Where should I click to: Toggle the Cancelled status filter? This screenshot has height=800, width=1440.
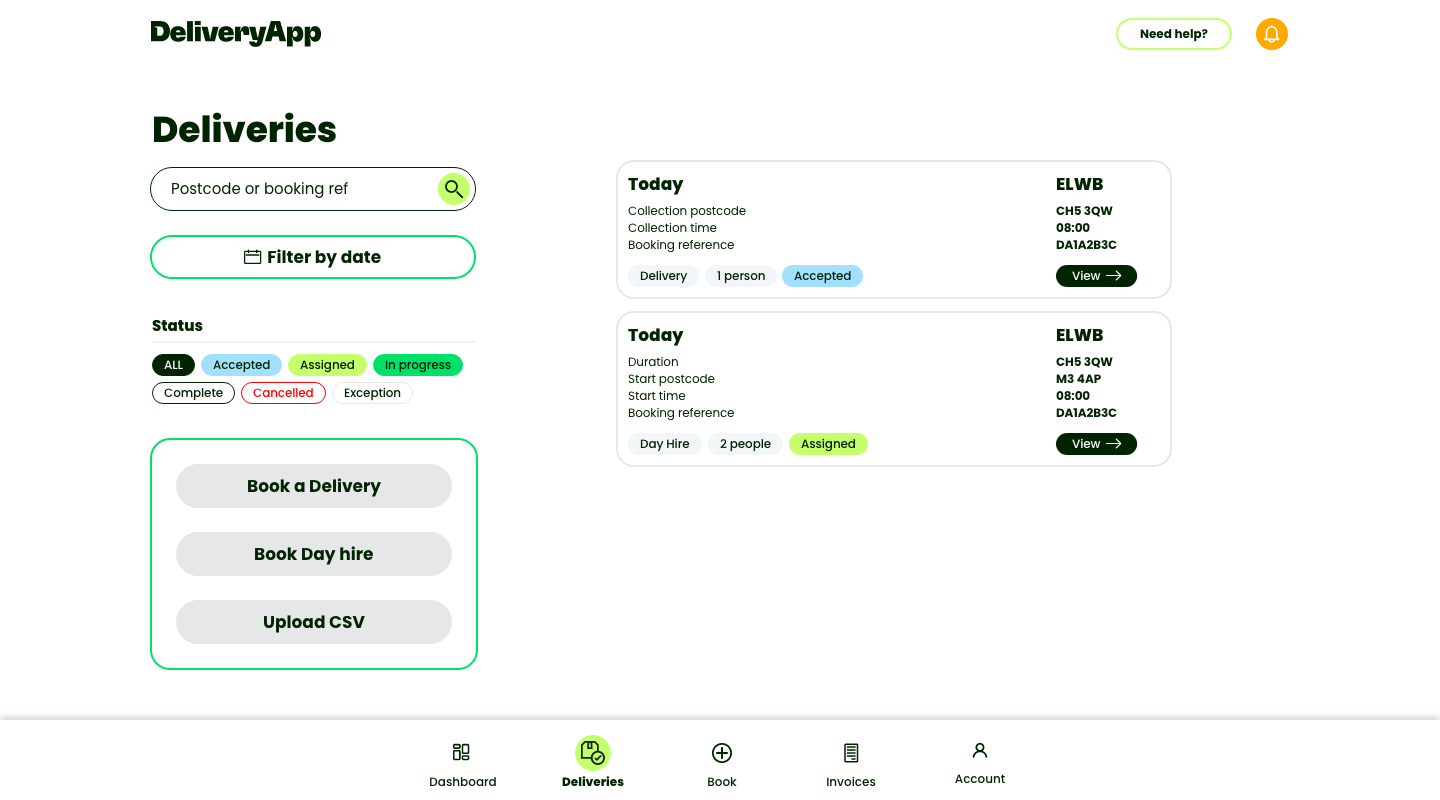[x=283, y=392]
